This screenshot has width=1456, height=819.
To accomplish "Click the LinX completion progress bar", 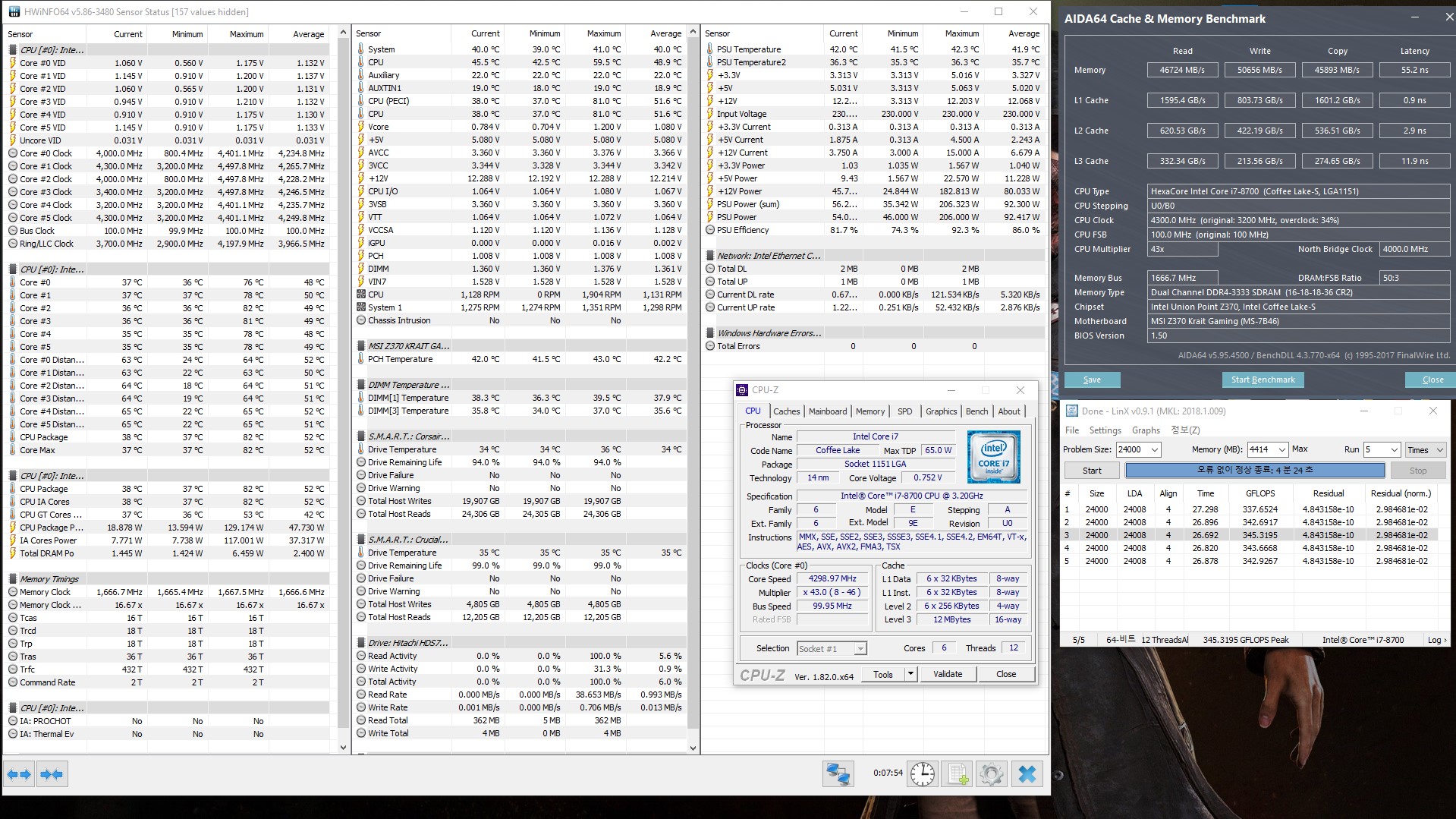I will pos(1254,471).
